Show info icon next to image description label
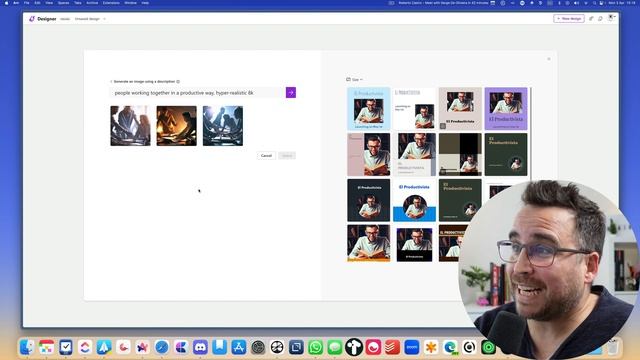 coord(178,82)
